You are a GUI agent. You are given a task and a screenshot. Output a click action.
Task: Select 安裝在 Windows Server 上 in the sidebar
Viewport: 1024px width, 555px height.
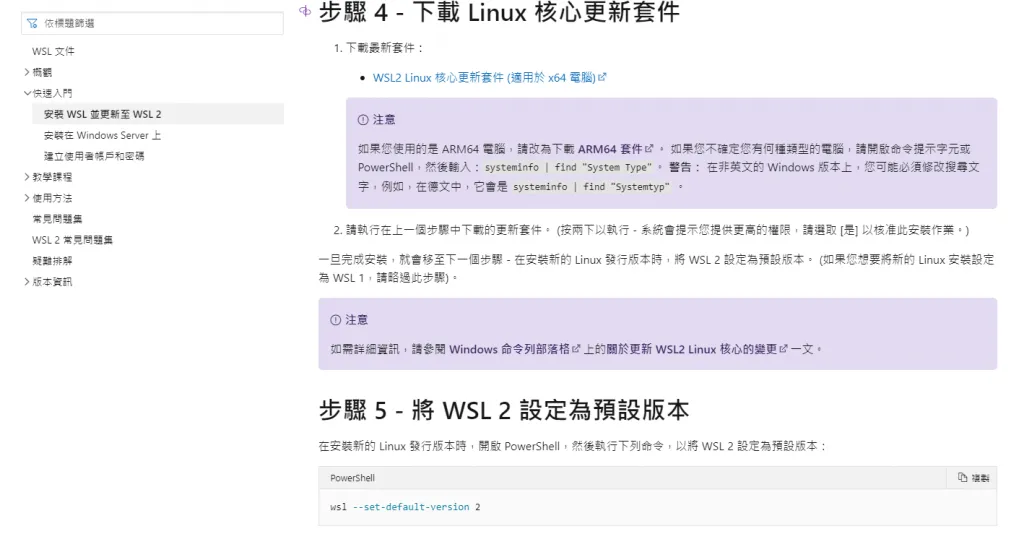102,135
